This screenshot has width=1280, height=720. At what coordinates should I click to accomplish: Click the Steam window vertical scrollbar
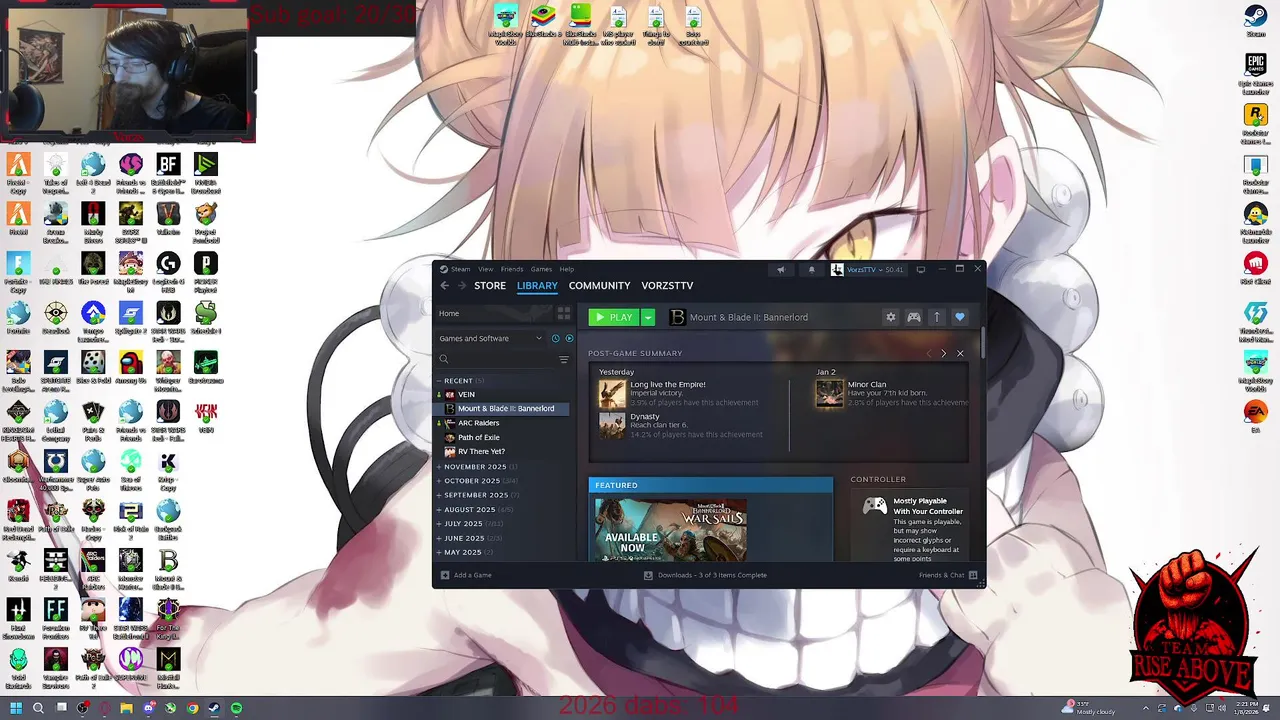[983, 343]
